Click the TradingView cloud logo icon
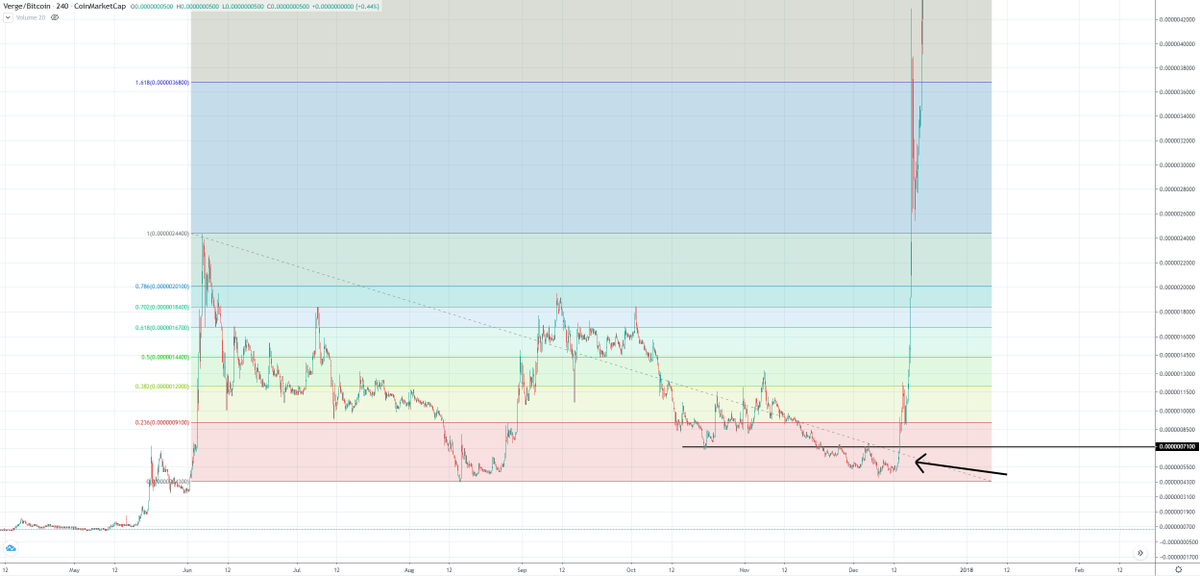The height and width of the screenshot is (576, 1200). pyautogui.click(x=11, y=549)
